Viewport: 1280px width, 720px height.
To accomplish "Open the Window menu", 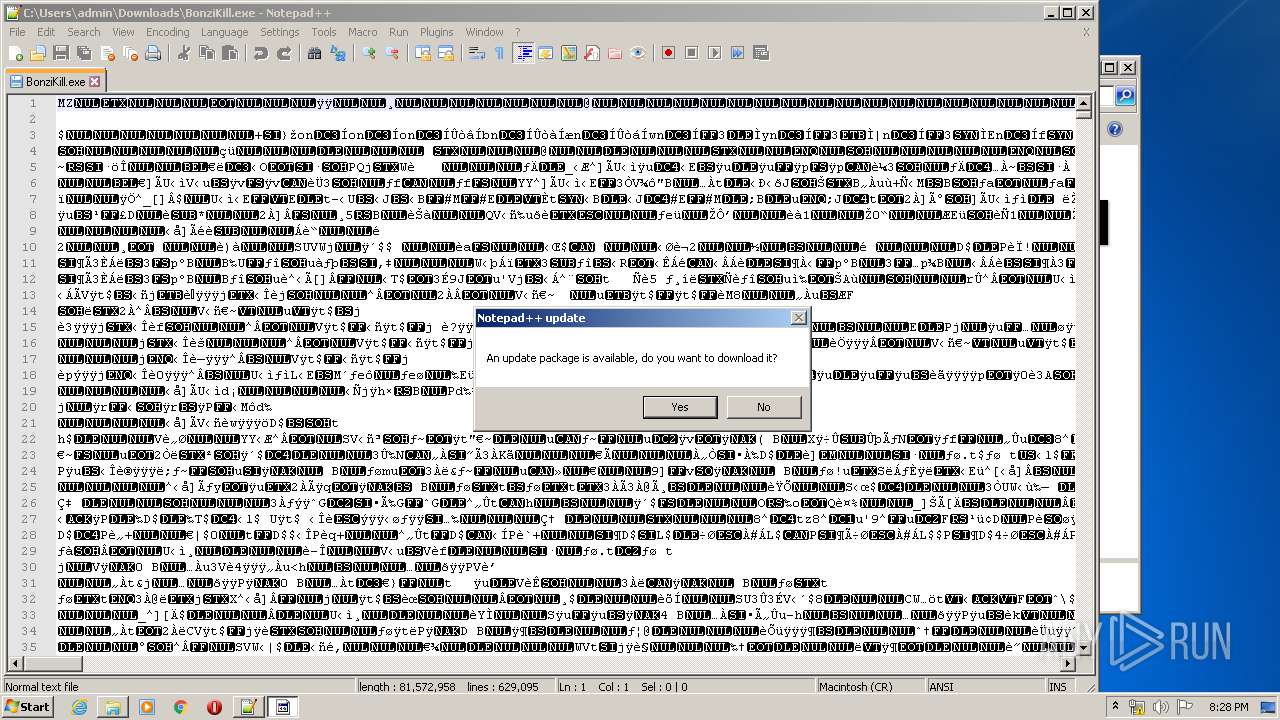I will coord(484,32).
